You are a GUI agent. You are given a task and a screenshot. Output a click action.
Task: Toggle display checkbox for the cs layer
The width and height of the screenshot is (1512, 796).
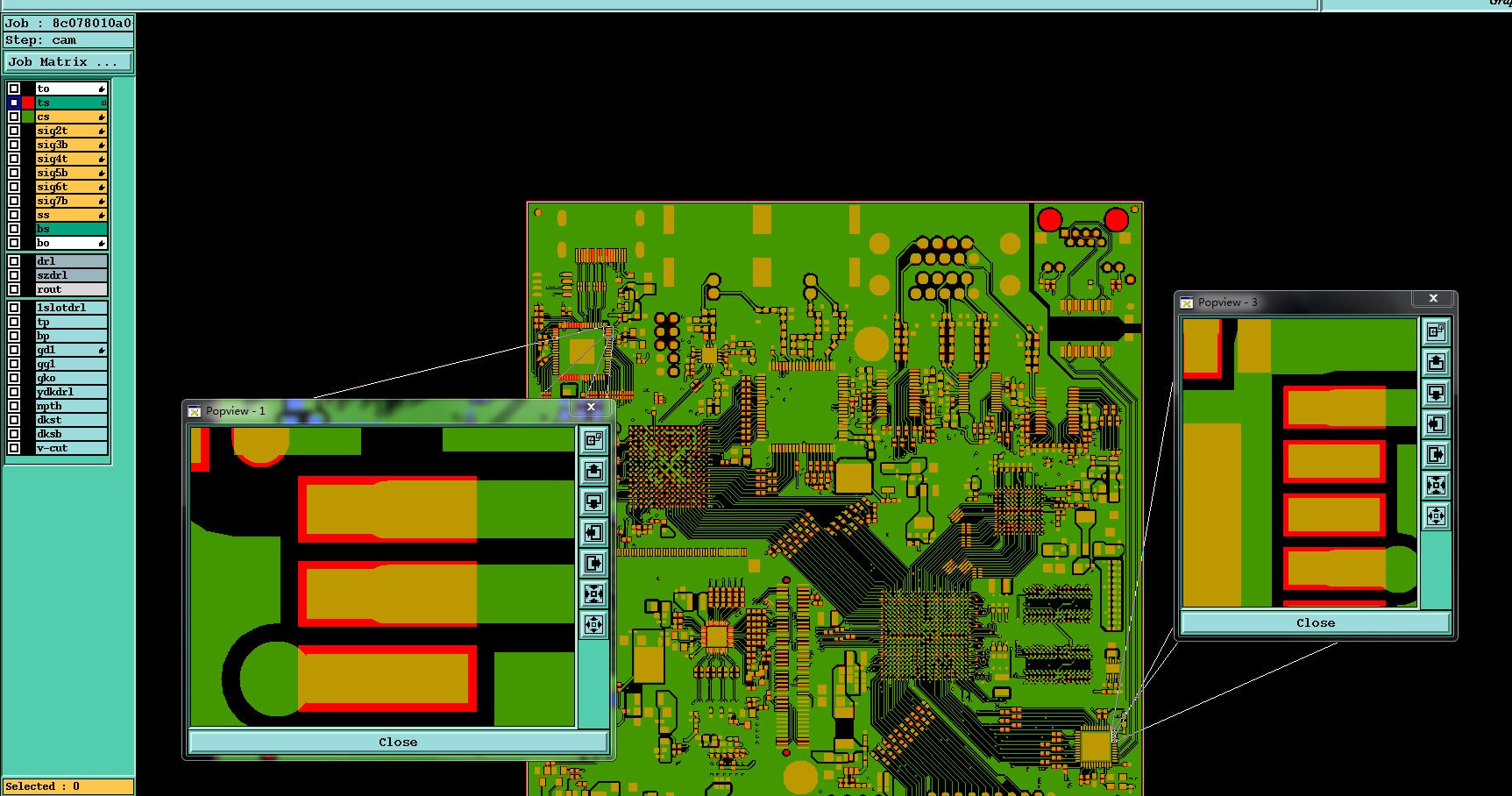coord(14,117)
